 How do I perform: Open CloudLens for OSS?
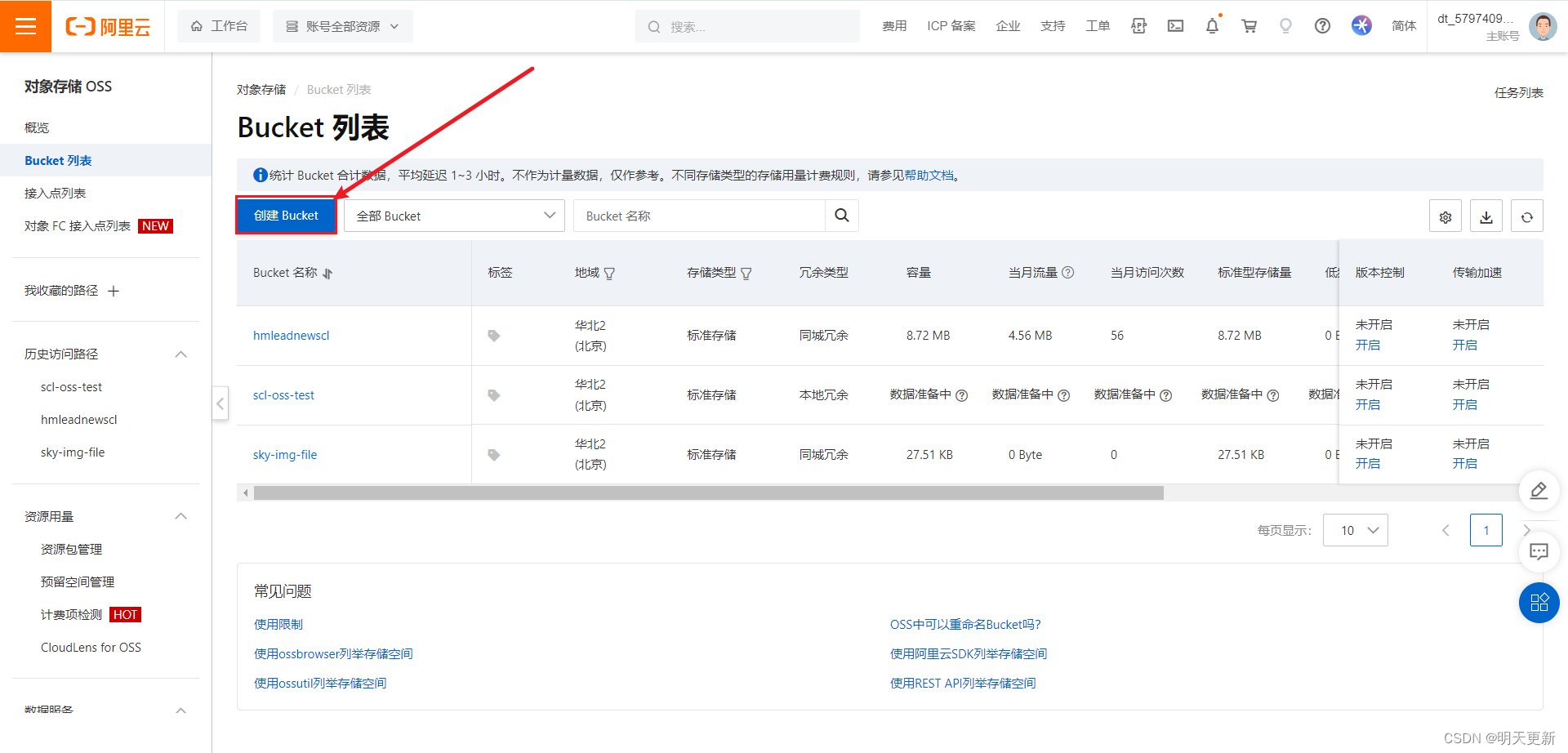tap(91, 647)
